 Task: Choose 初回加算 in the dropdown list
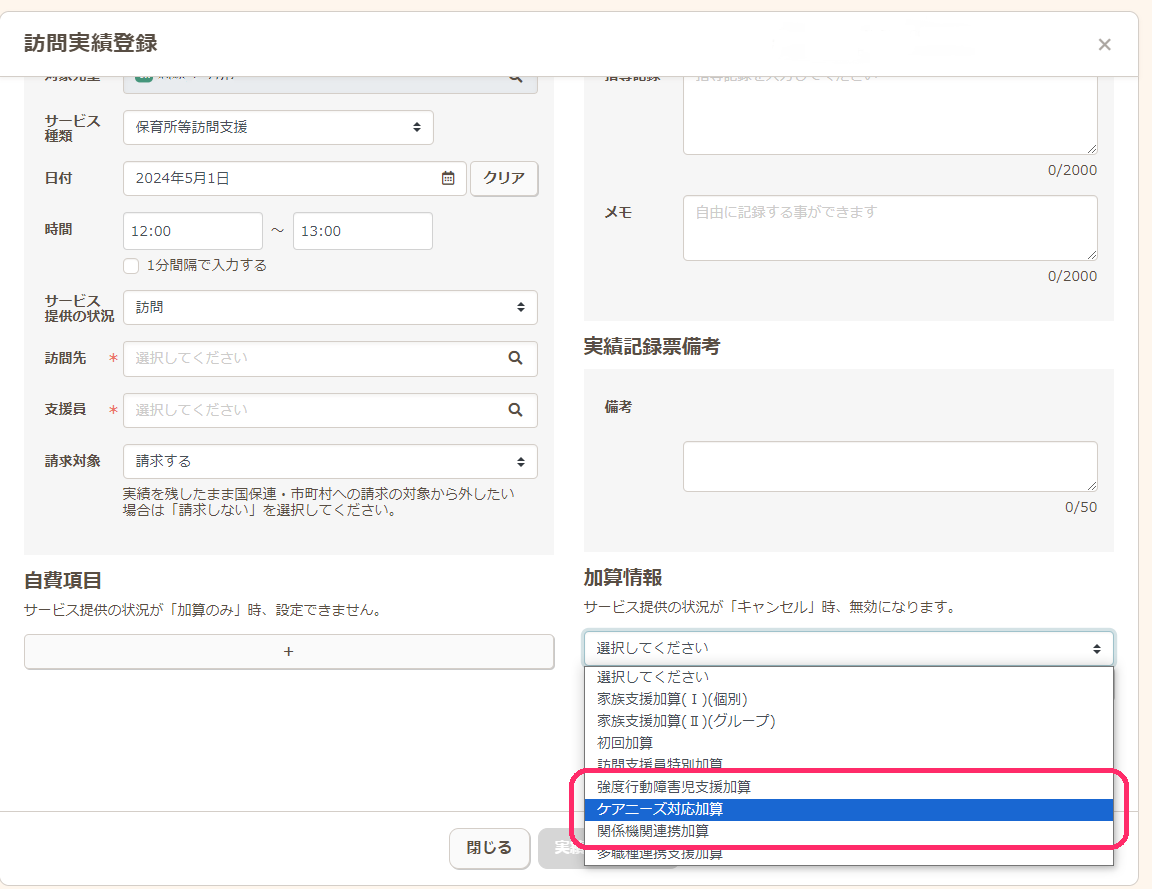pos(625,743)
